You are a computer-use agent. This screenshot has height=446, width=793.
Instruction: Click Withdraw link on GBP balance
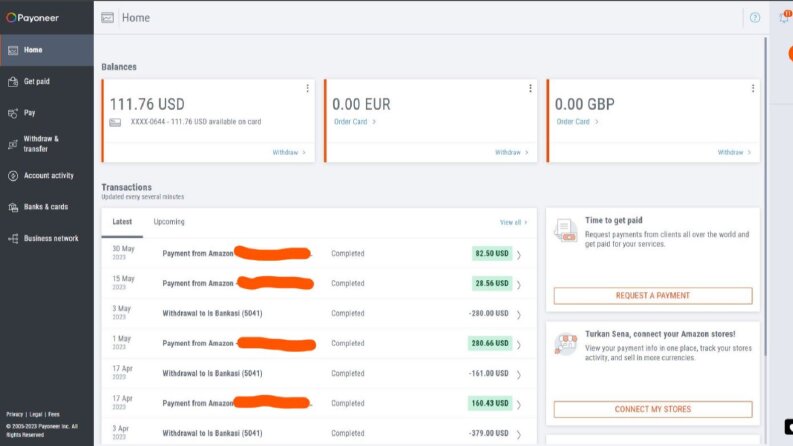tap(734, 152)
